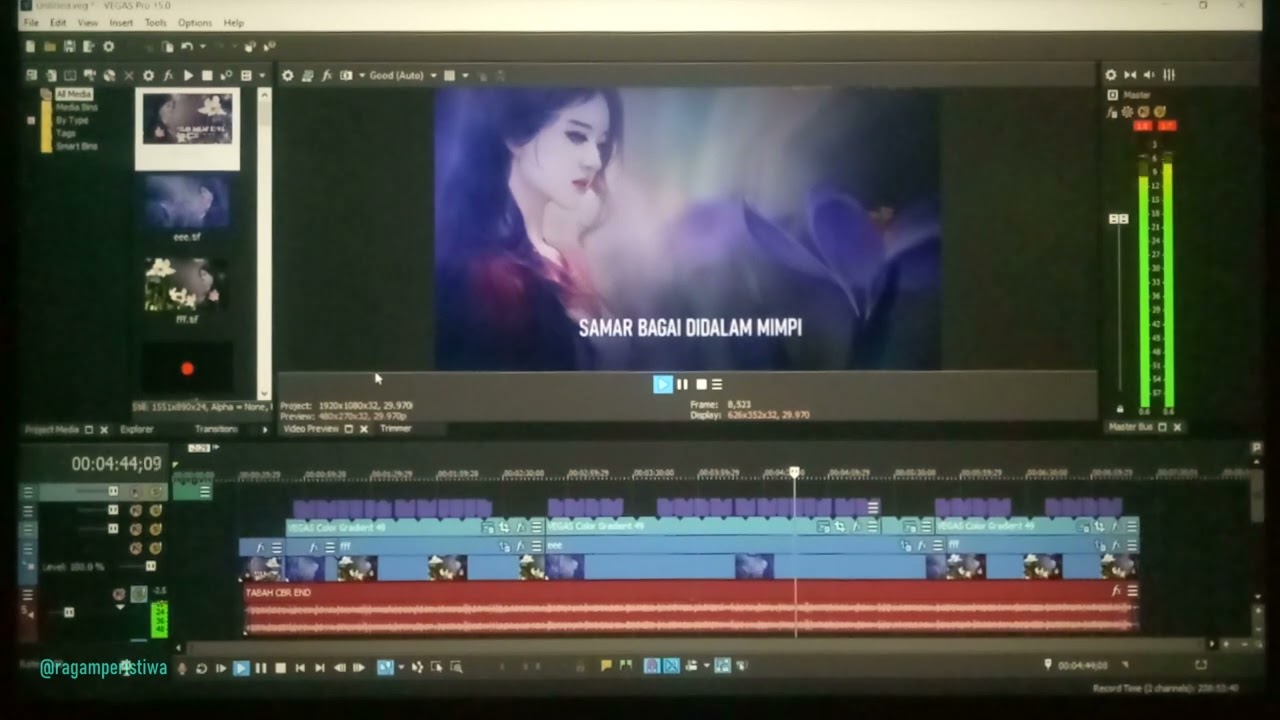Click the Paste icon in main toolbar
Image resolution: width=1280 pixels, height=720 pixels.
(x=167, y=47)
